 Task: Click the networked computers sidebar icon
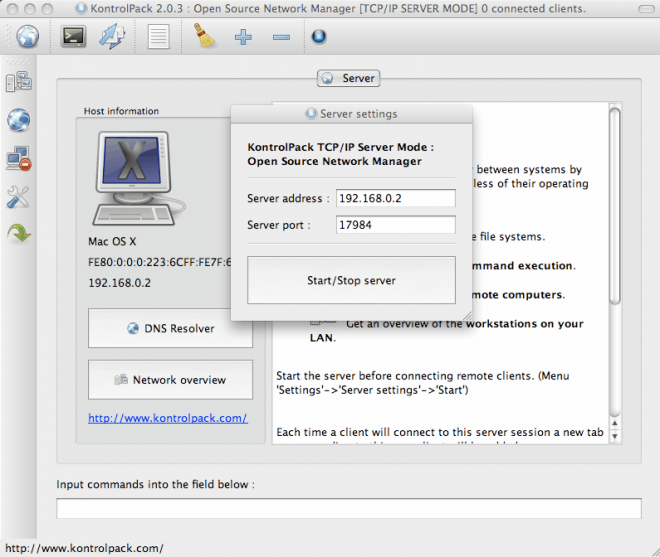[x=18, y=83]
